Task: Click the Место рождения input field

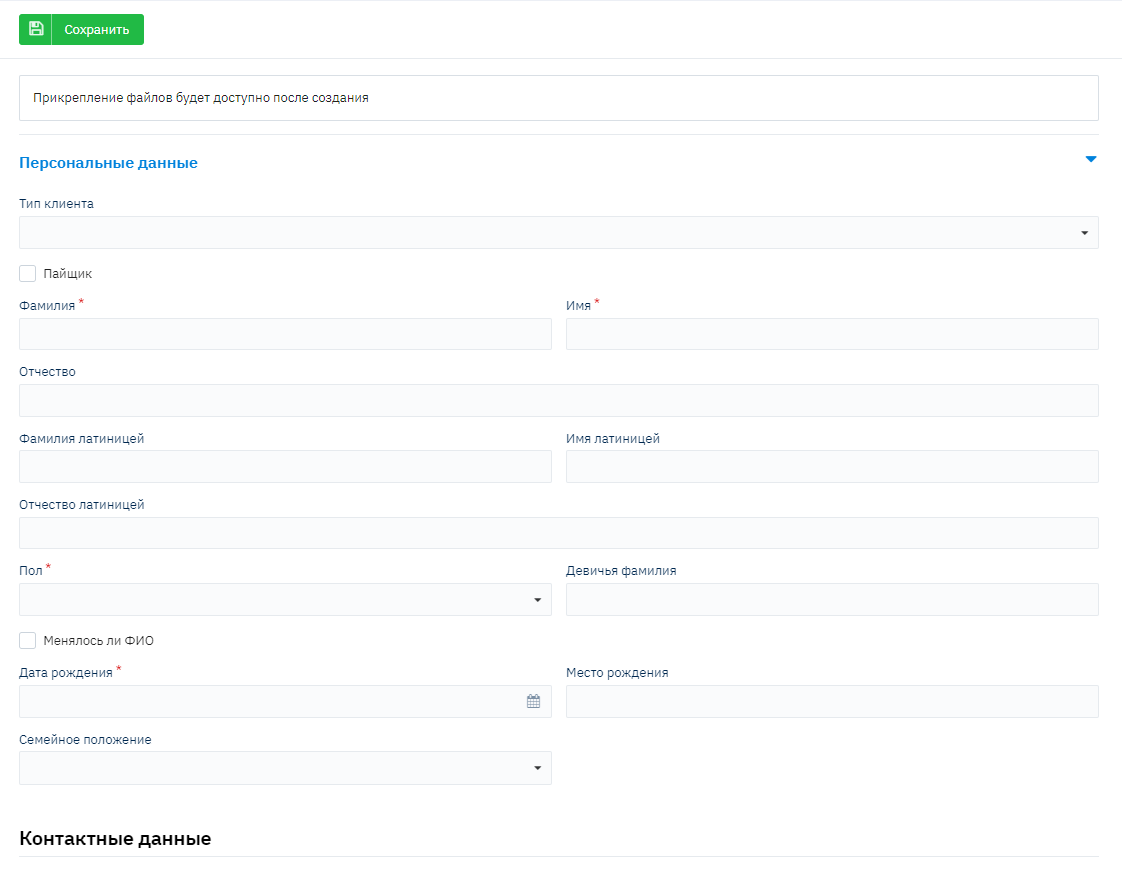Action: (x=832, y=702)
